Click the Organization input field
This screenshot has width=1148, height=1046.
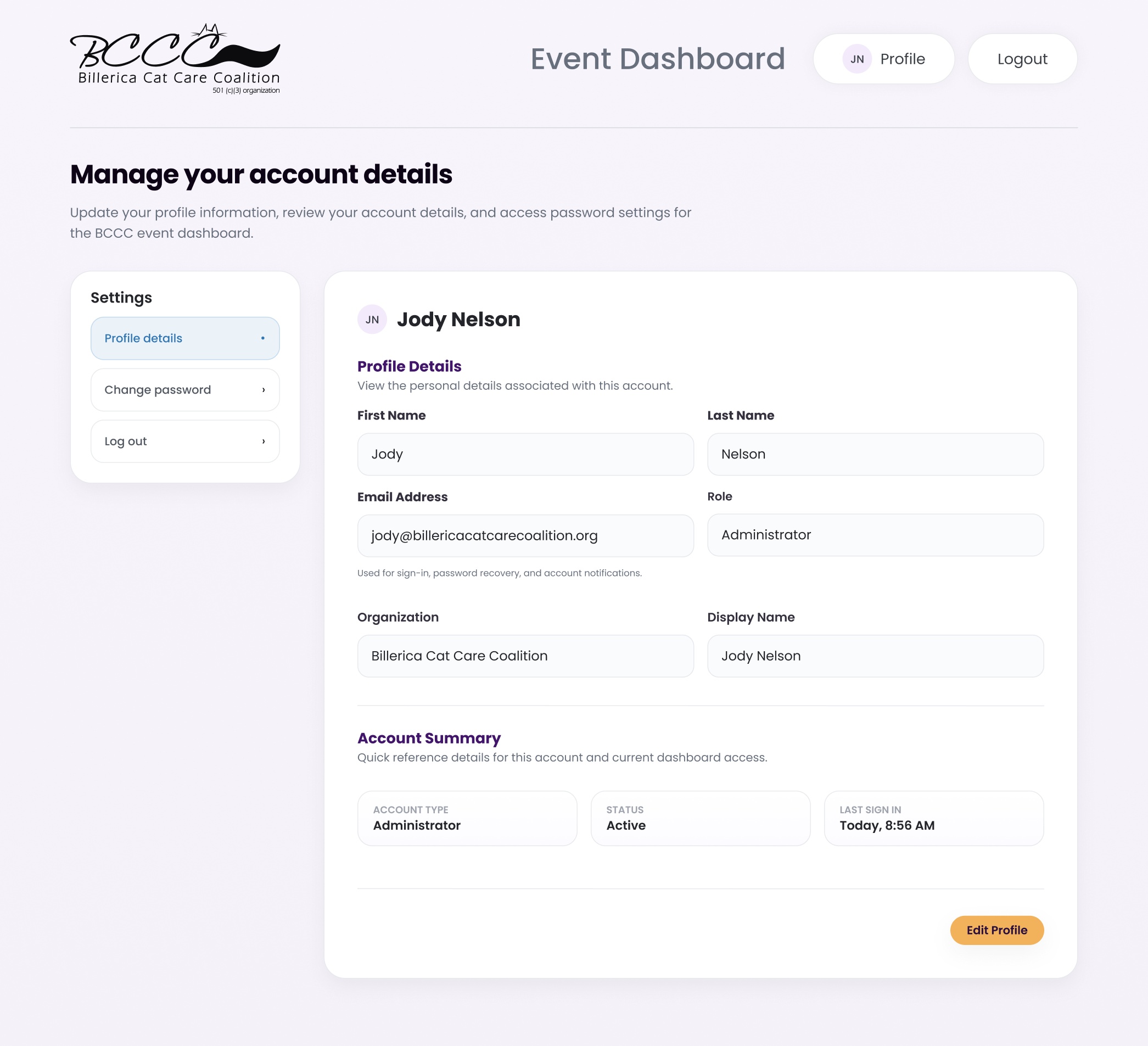[x=525, y=656]
